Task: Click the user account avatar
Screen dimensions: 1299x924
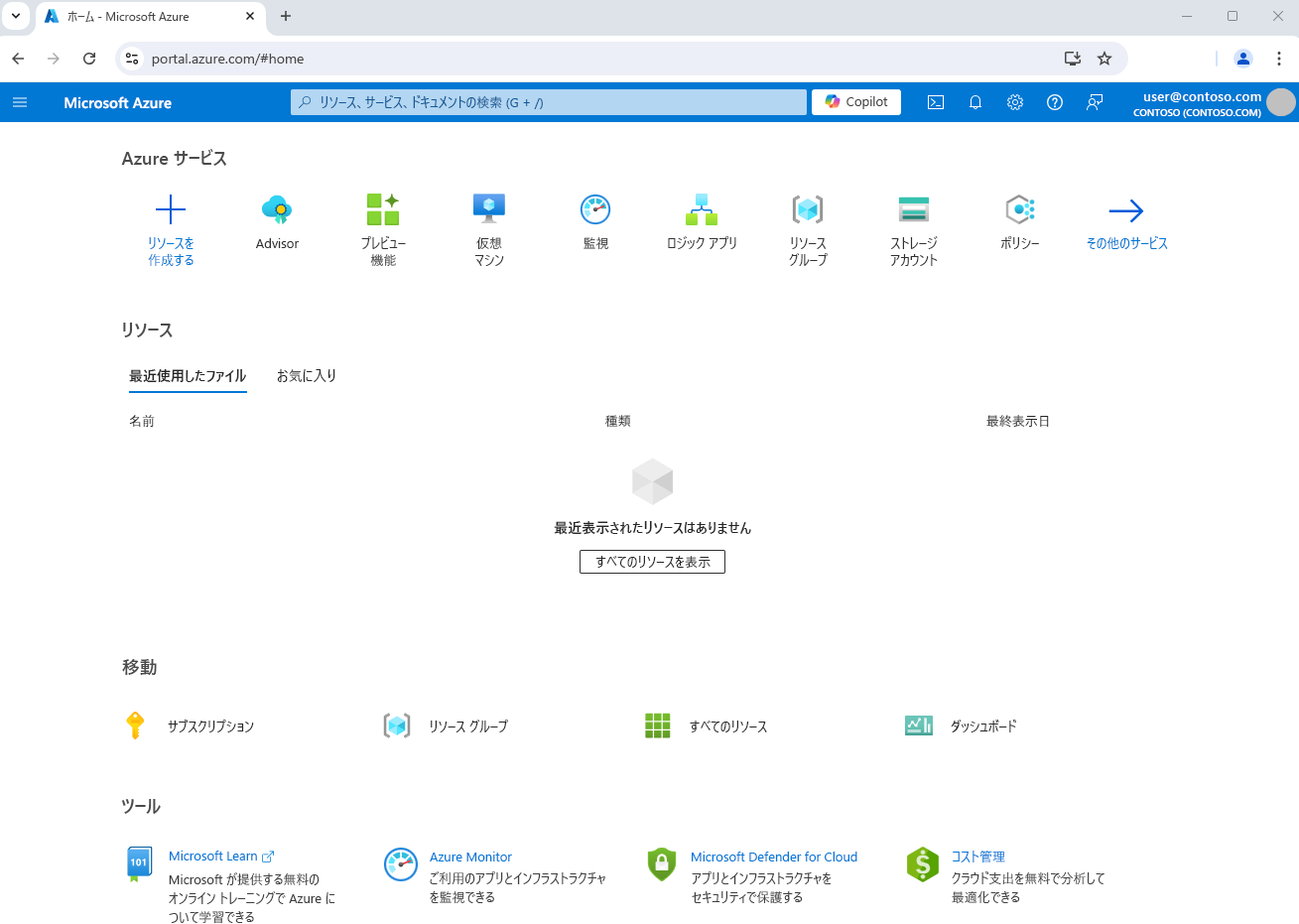Action: (1281, 102)
